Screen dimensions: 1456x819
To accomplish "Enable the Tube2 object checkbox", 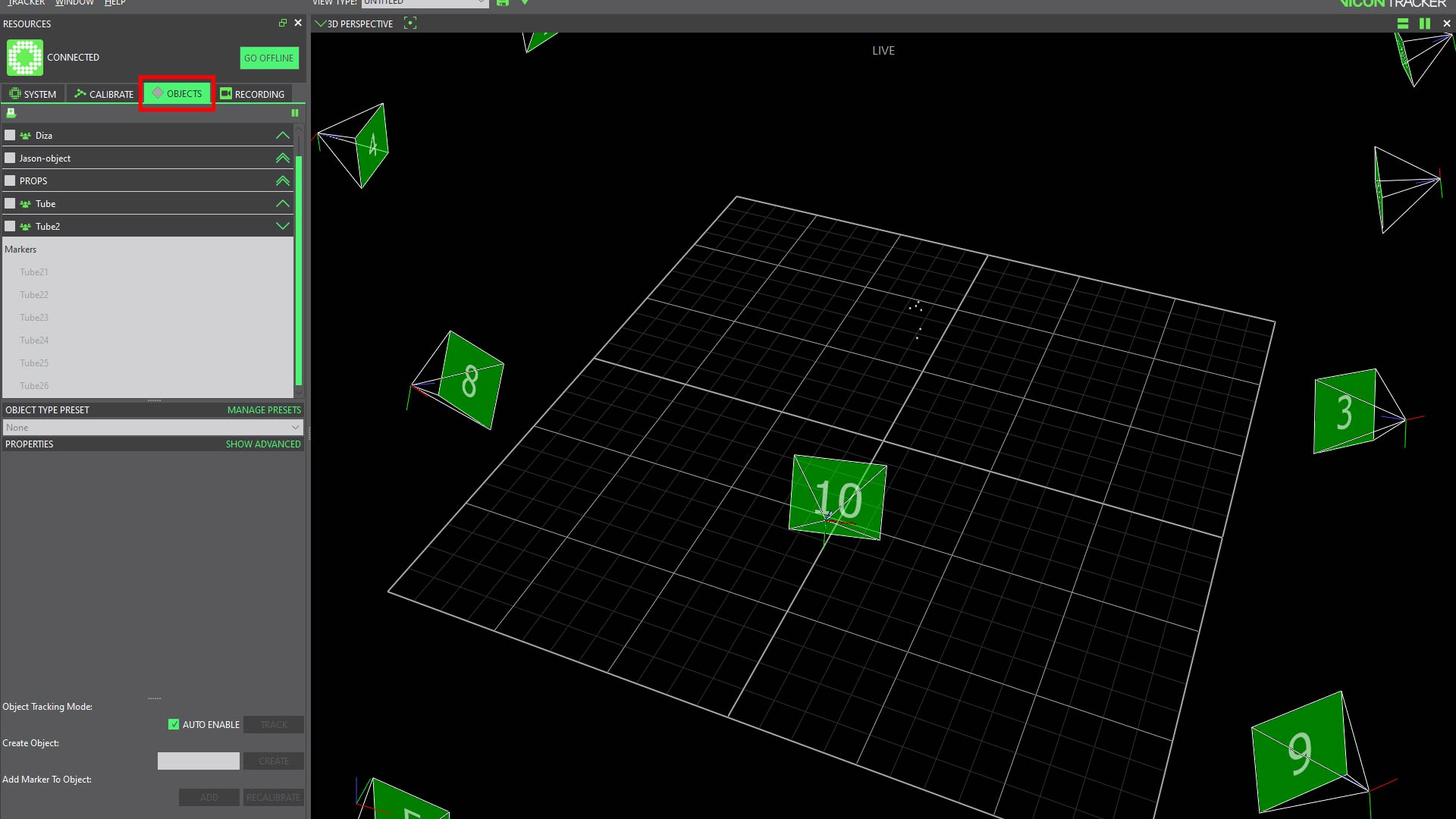I will pos(10,226).
